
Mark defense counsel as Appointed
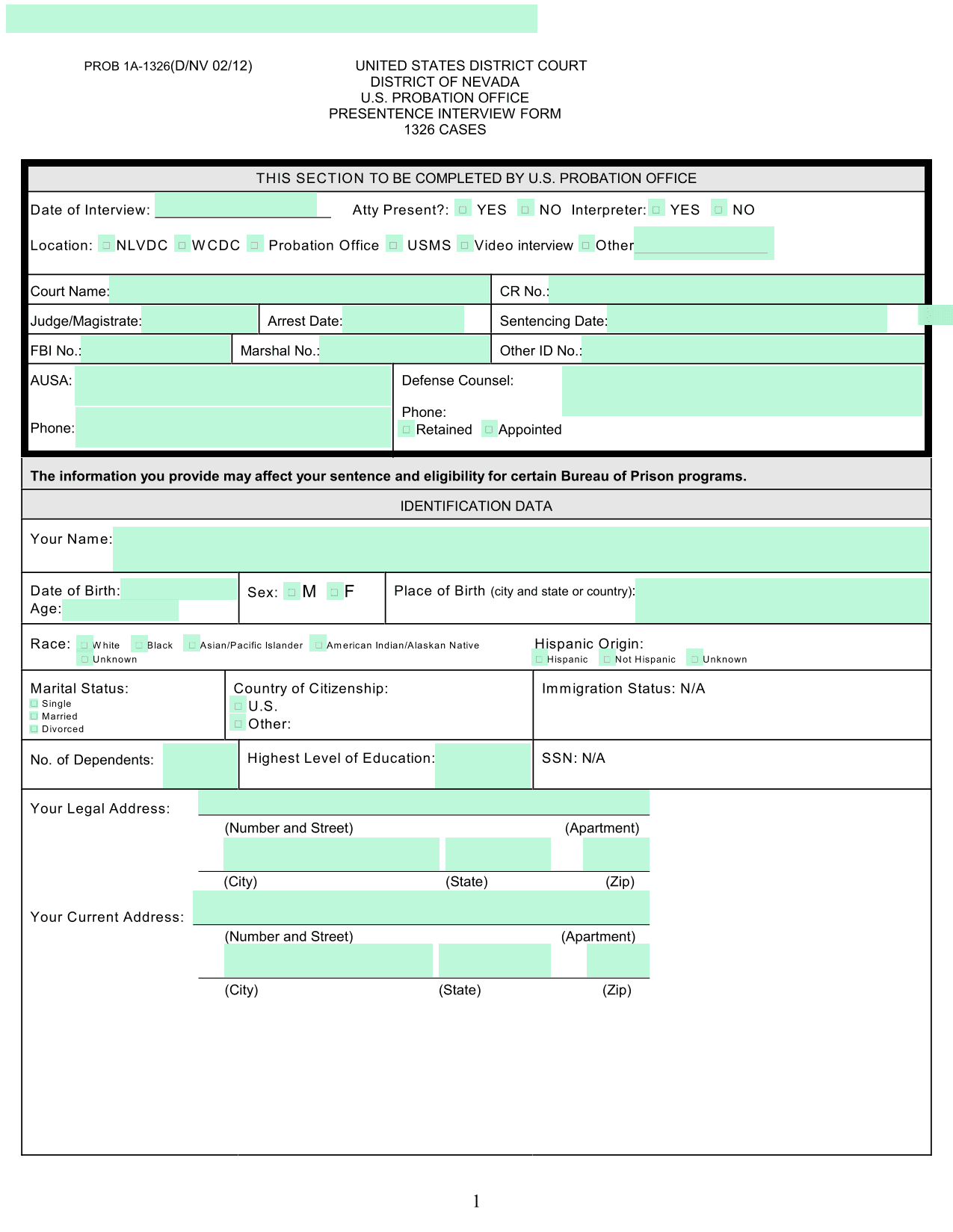pos(489,430)
